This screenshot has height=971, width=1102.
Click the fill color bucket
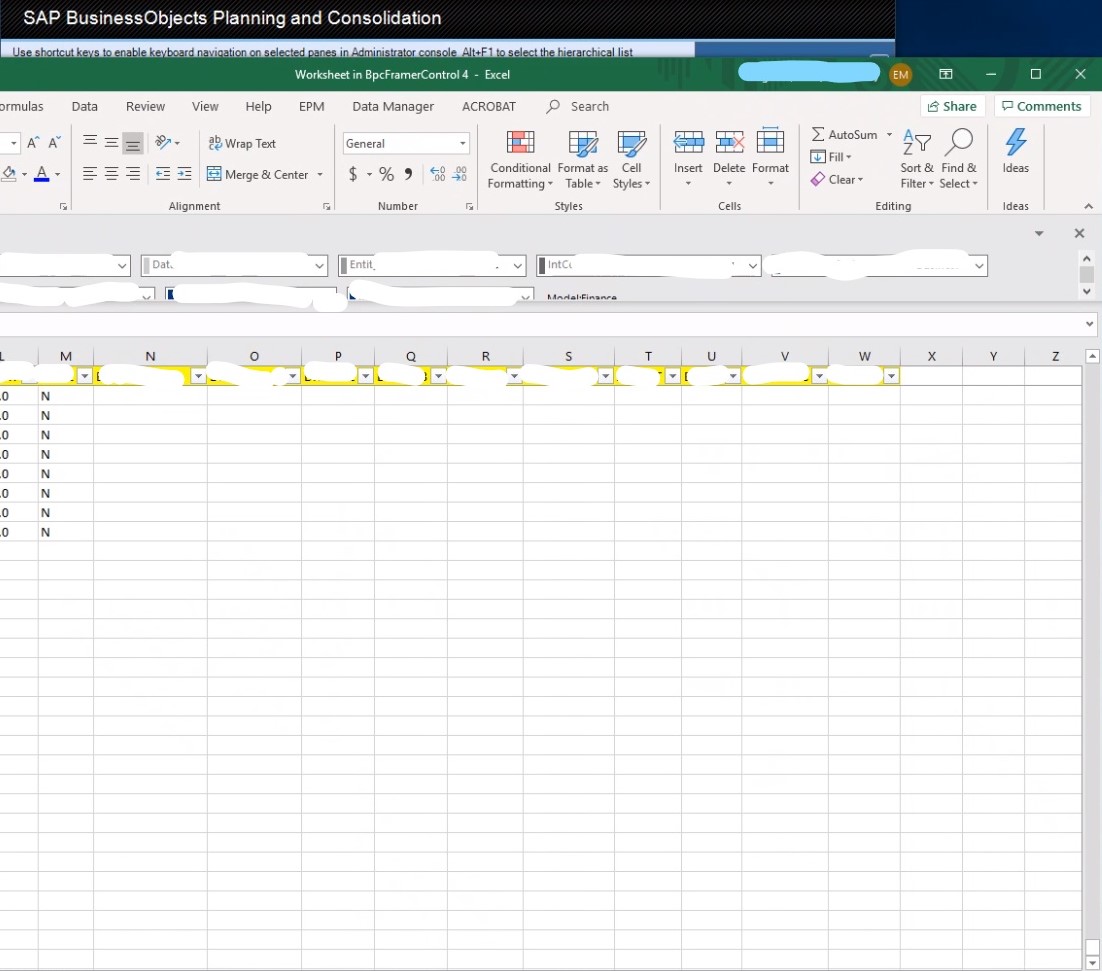pos(8,174)
